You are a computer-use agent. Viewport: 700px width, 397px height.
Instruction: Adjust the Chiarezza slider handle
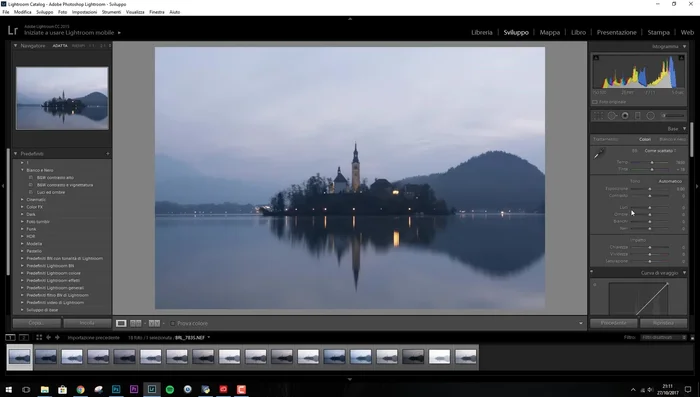(x=650, y=247)
